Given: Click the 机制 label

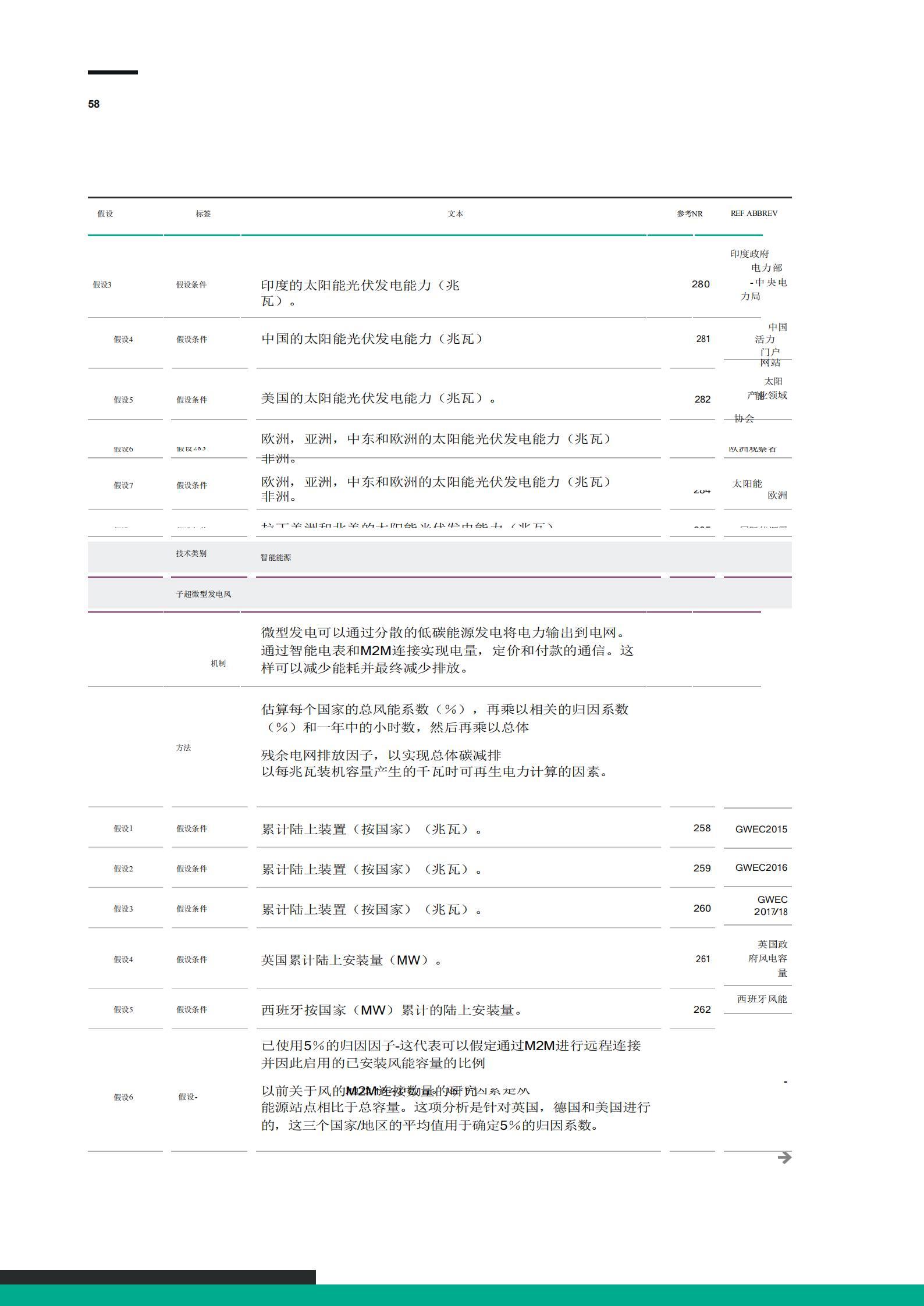Looking at the screenshot, I should pos(218,663).
